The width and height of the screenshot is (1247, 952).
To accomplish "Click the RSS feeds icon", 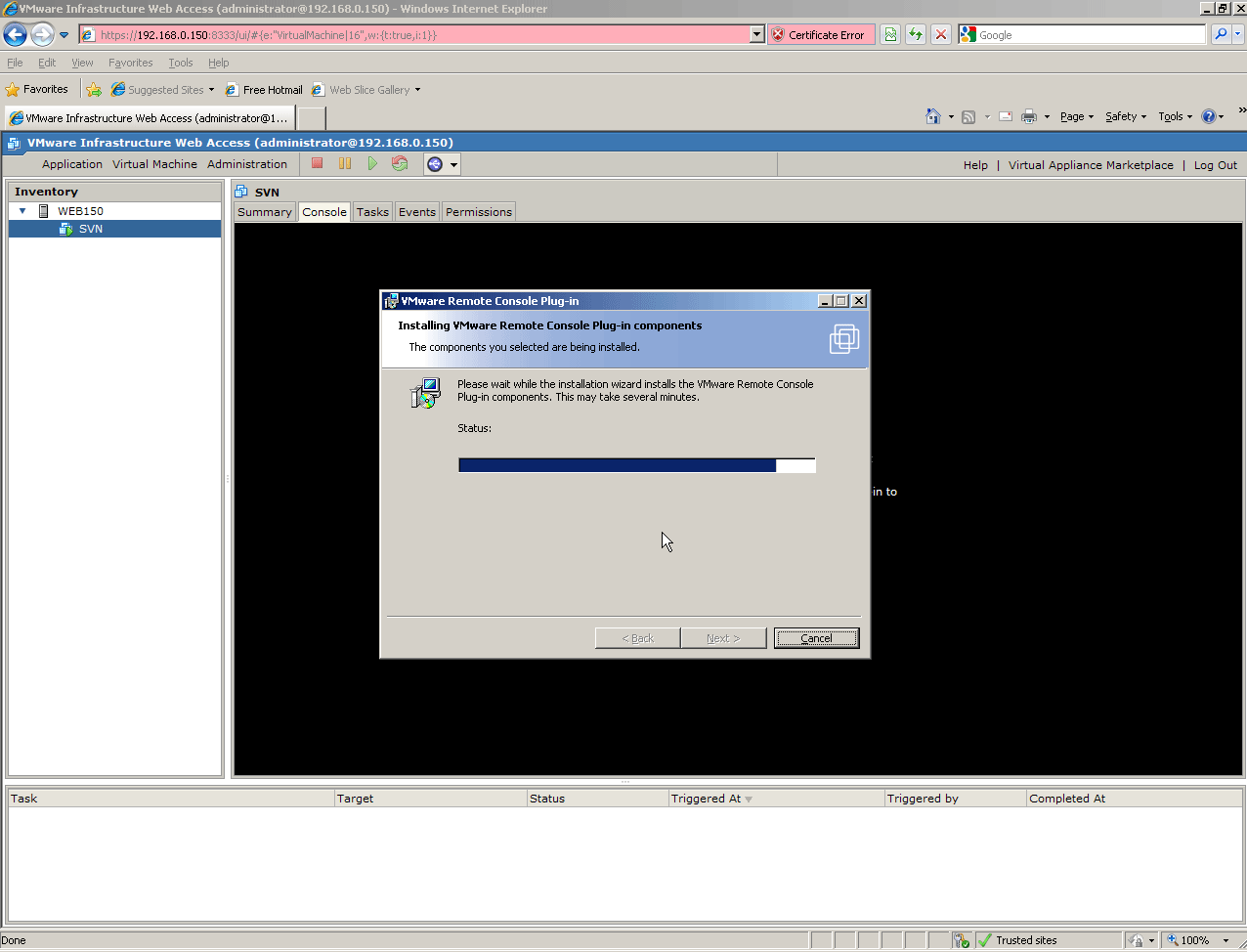I will [968, 116].
